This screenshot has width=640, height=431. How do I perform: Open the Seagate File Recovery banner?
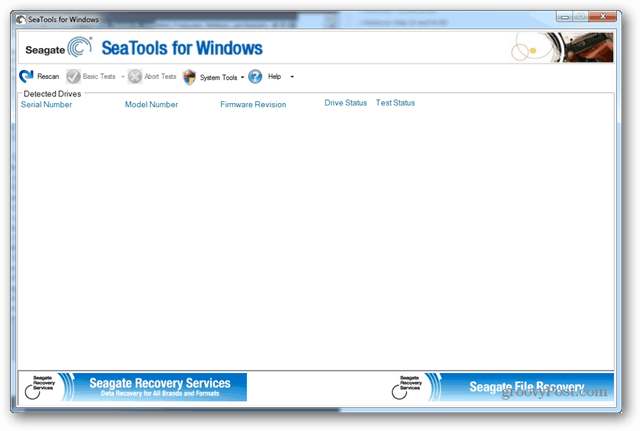(501, 387)
